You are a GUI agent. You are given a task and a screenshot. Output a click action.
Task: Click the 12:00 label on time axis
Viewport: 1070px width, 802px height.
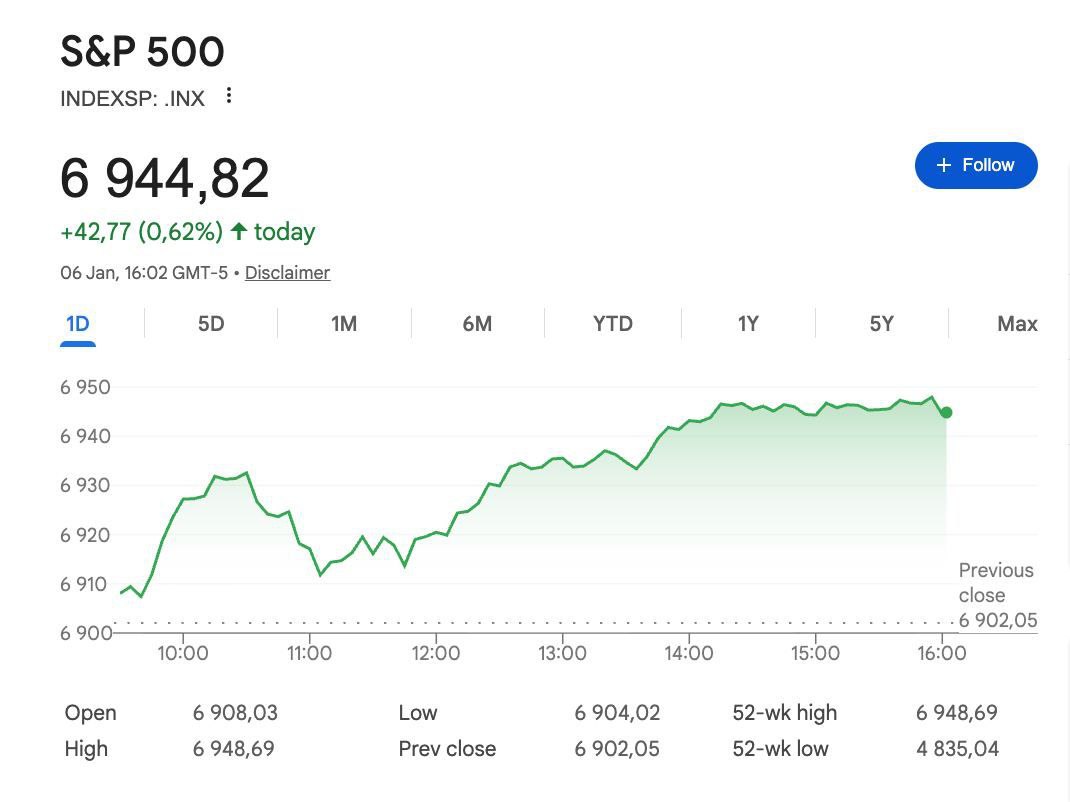coord(436,654)
